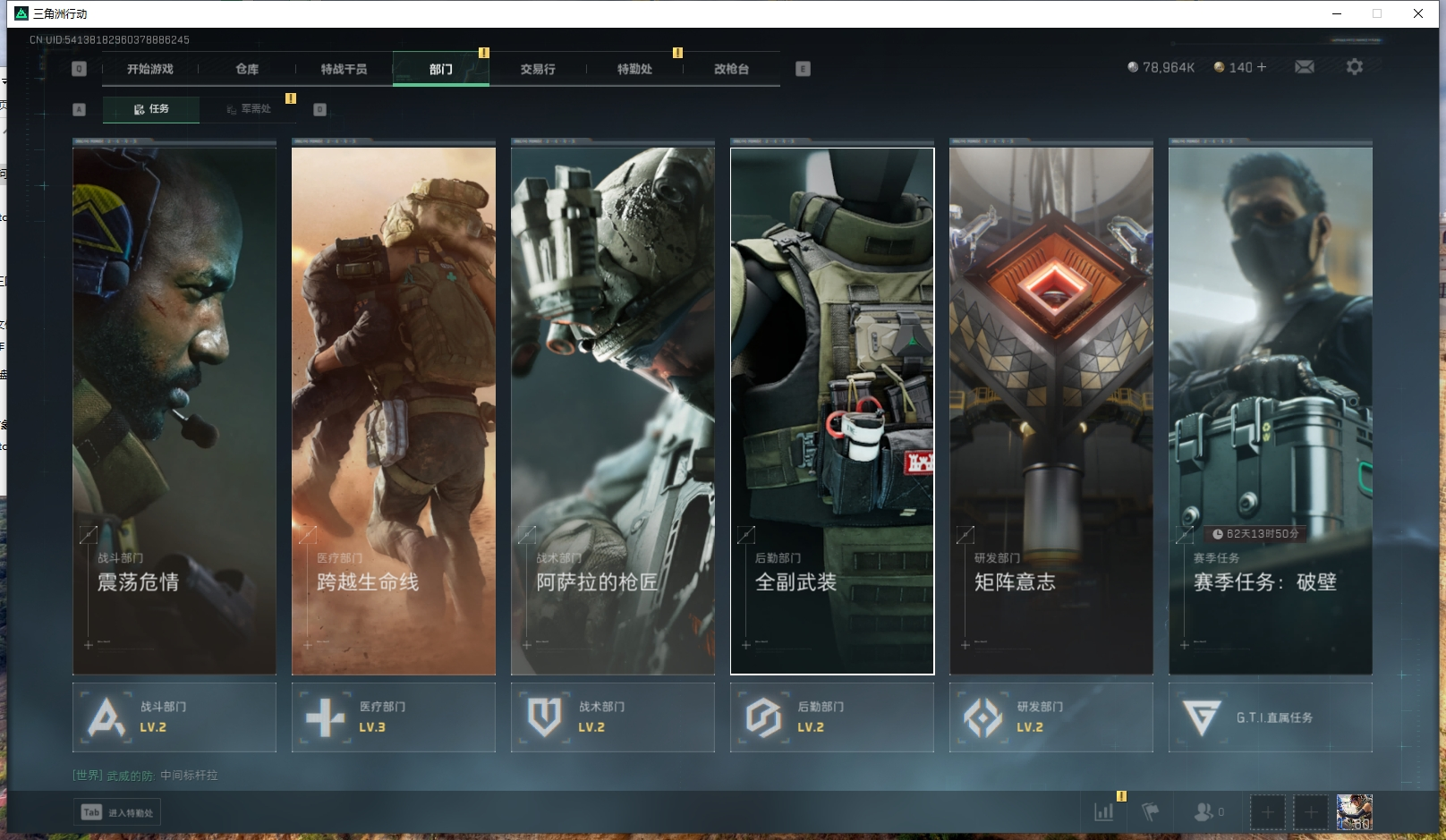Open the 开始游戏 tab

click(x=149, y=69)
